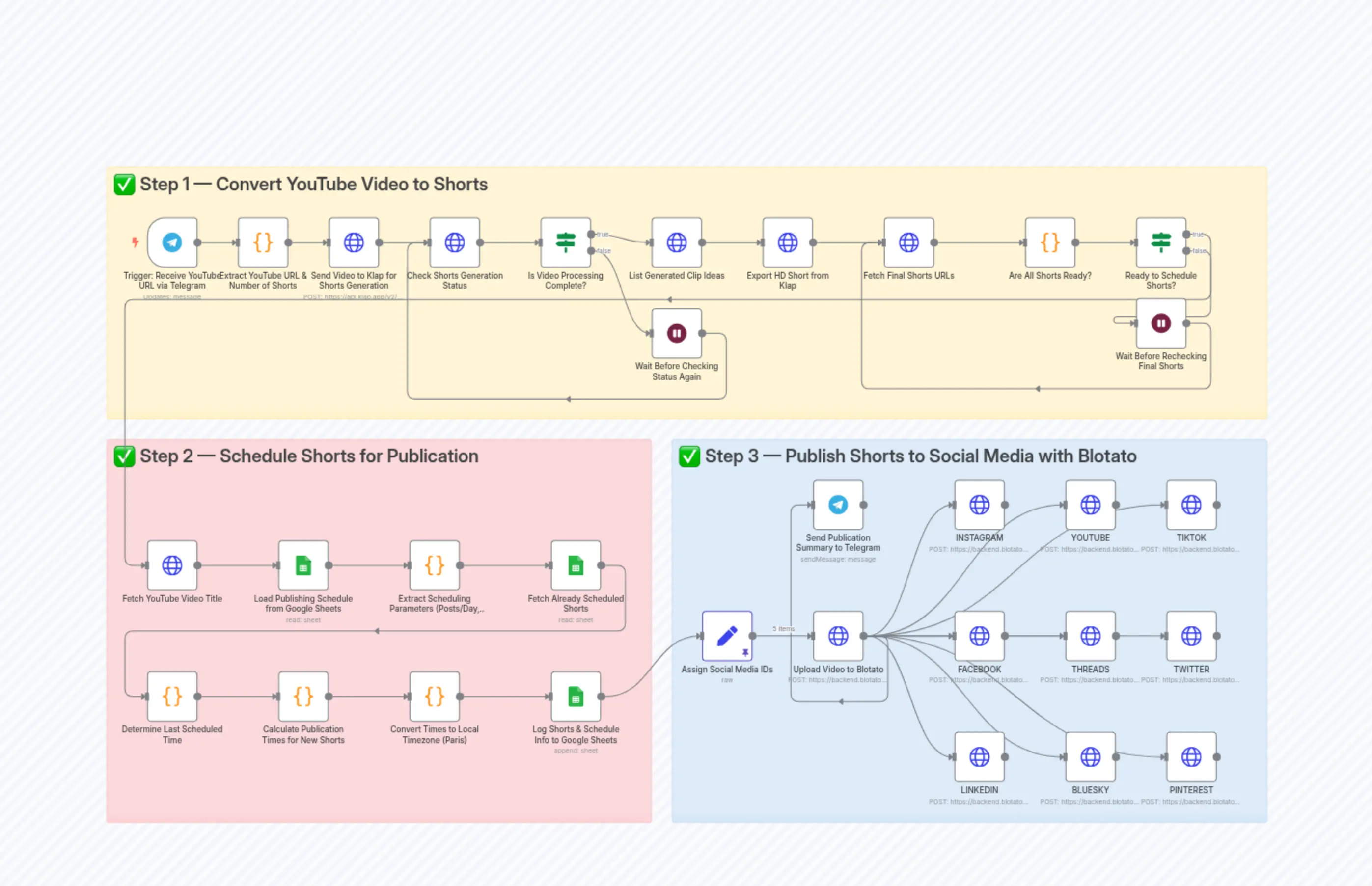Screen dimensions: 1372x886
Task: Open the Calculate Publication Times code node
Action: (x=303, y=697)
